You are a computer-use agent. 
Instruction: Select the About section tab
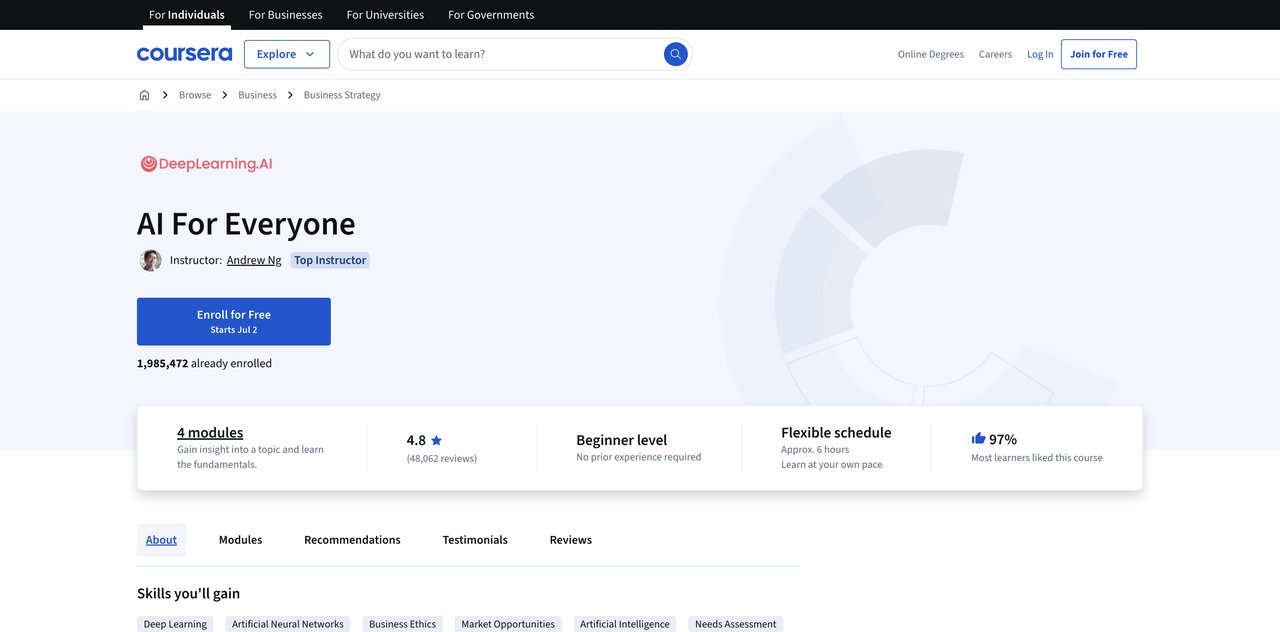pyautogui.click(x=161, y=540)
